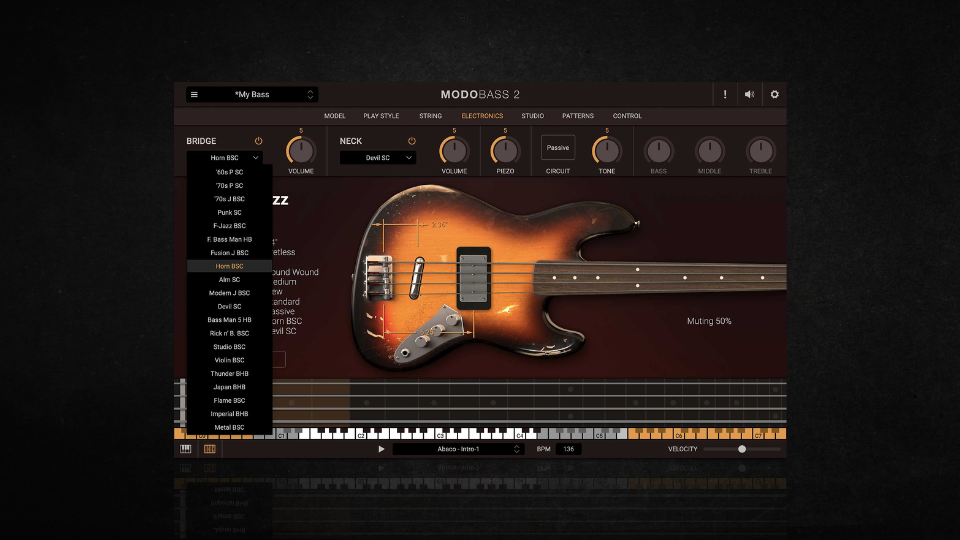
Task: Choose '70s P SC pickup
Action: tap(229, 186)
